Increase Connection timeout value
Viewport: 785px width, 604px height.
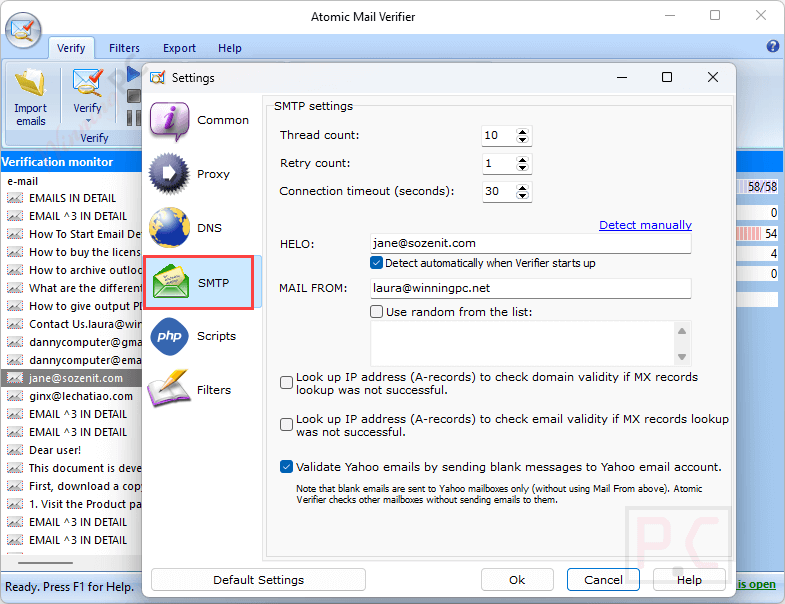point(523,188)
